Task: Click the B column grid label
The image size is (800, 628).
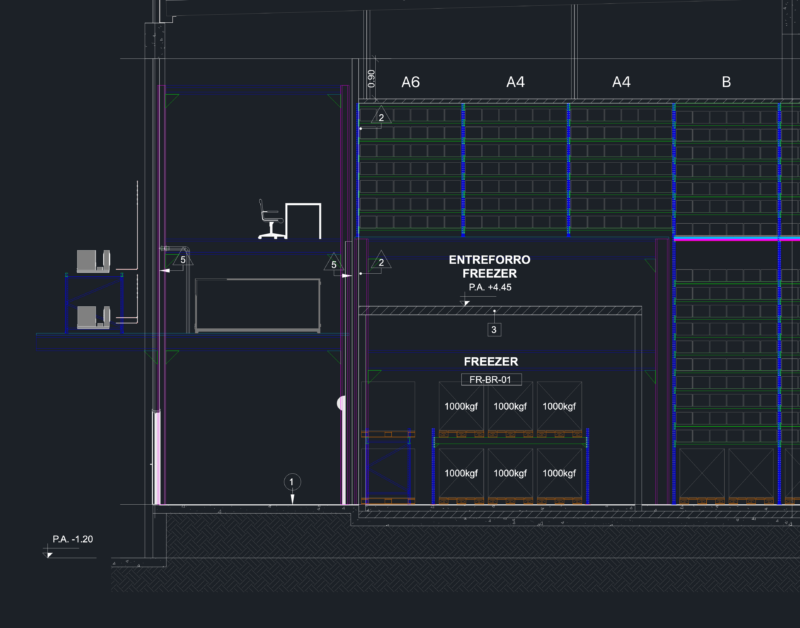Action: (726, 82)
